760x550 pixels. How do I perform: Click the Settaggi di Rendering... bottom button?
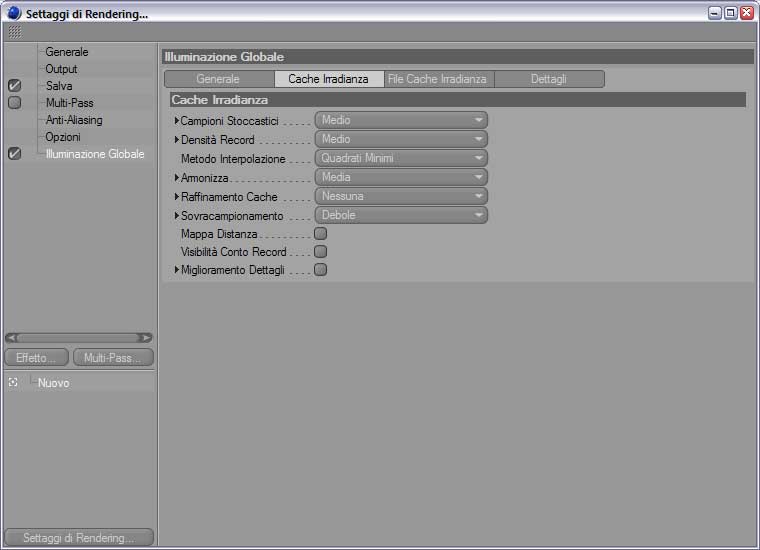[79, 537]
